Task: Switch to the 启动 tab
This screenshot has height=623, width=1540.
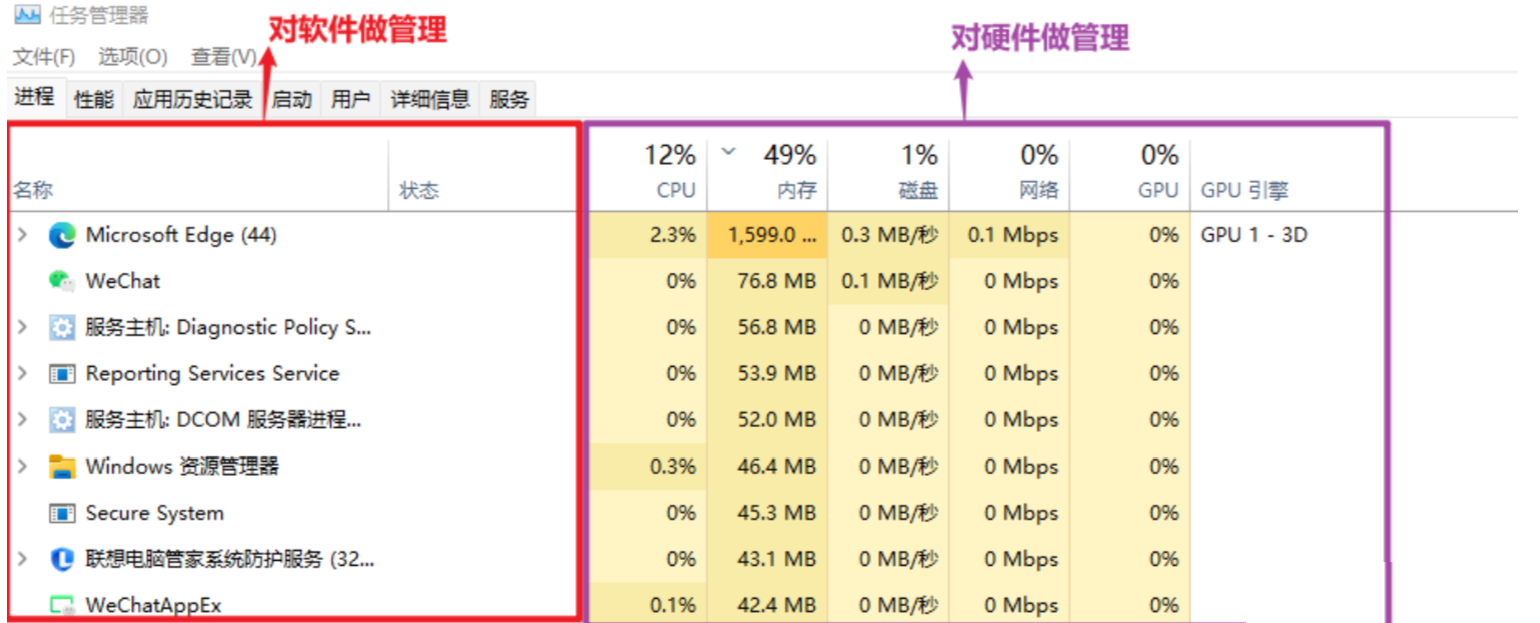Action: pyautogui.click(x=292, y=99)
